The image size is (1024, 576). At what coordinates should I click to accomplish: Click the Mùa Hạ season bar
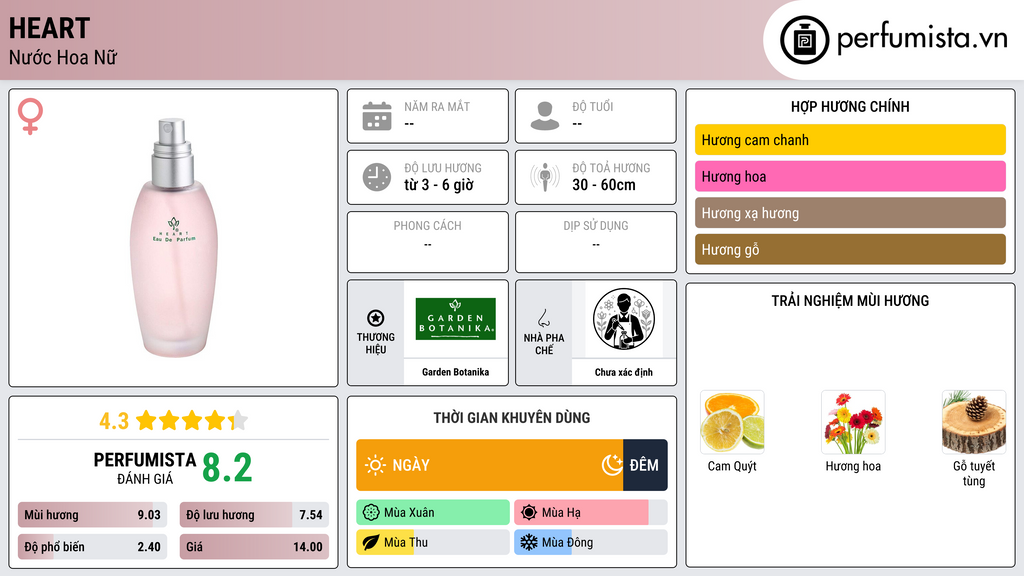click(x=591, y=513)
